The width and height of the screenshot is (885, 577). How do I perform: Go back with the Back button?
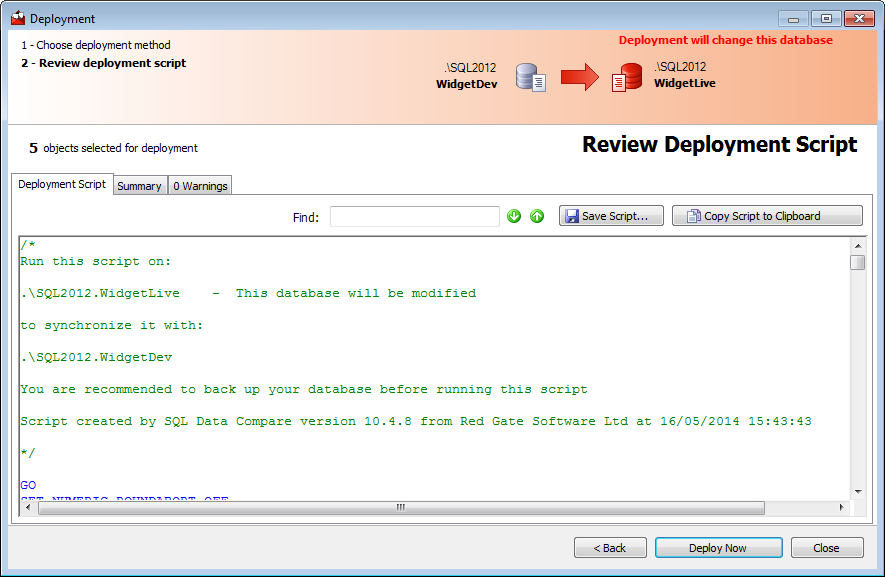pyautogui.click(x=610, y=548)
